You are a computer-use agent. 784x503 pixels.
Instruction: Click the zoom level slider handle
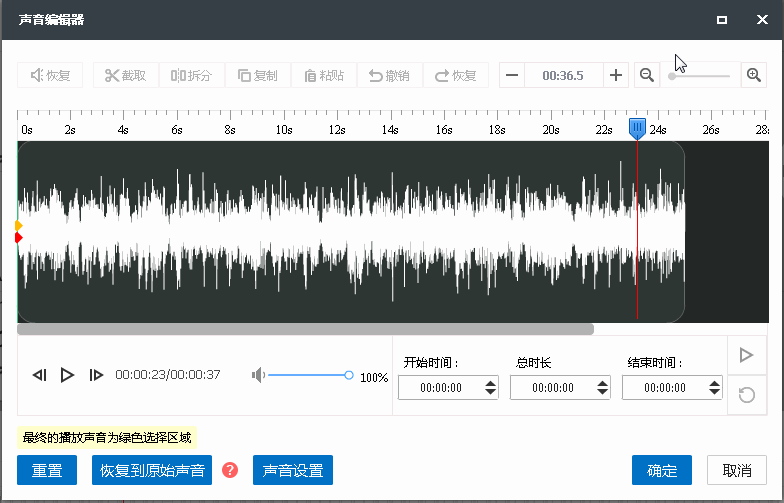click(x=672, y=76)
